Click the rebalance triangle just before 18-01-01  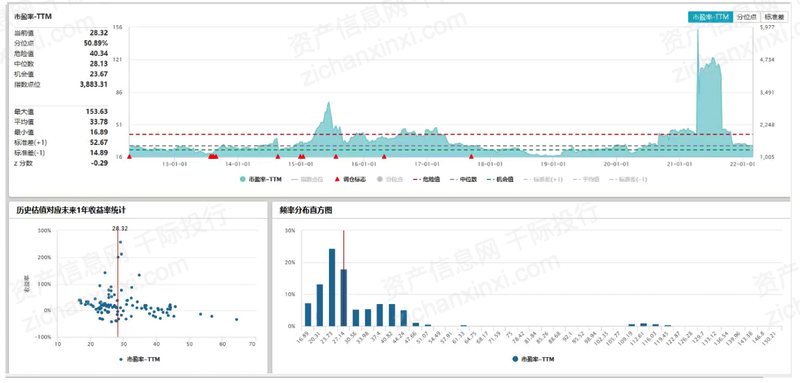tap(471, 157)
